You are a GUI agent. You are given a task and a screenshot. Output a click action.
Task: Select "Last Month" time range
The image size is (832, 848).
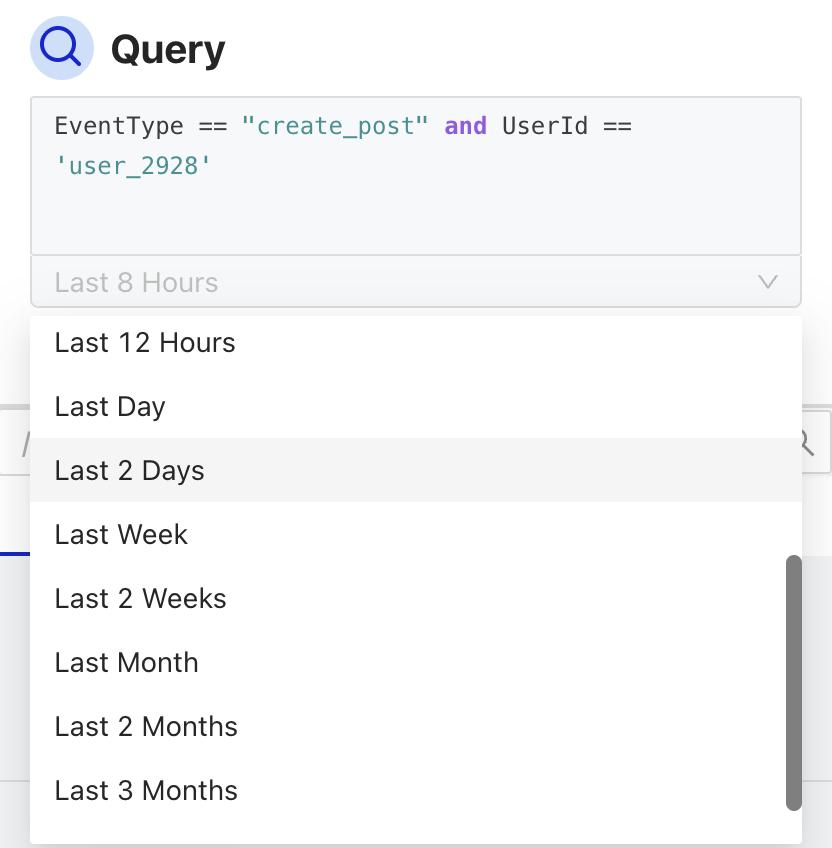[x=126, y=663]
